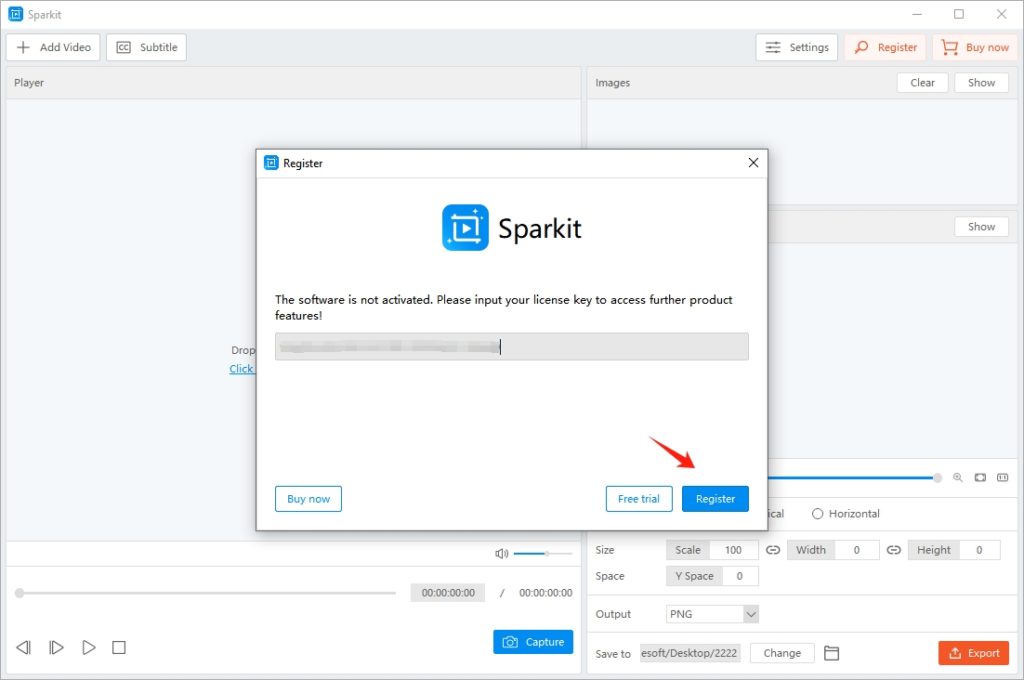The width and height of the screenshot is (1024, 680).
Task: Click the video seek bar handle
Action: click(x=20, y=593)
